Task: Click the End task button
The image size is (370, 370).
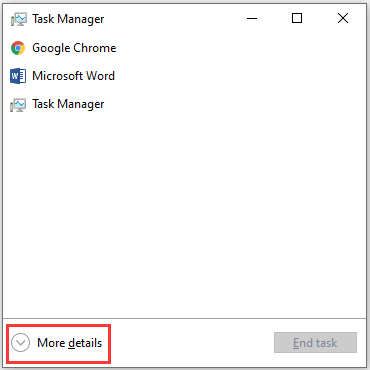Action: click(x=315, y=342)
